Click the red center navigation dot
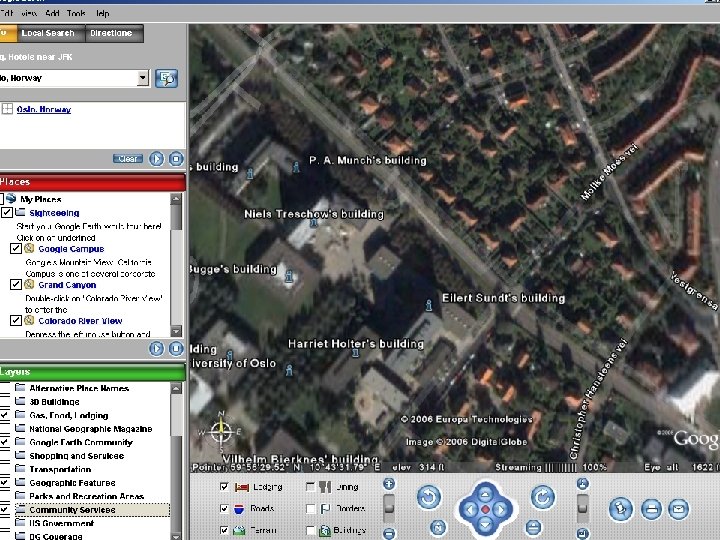Image resolution: width=720 pixels, height=540 pixels. 485,509
